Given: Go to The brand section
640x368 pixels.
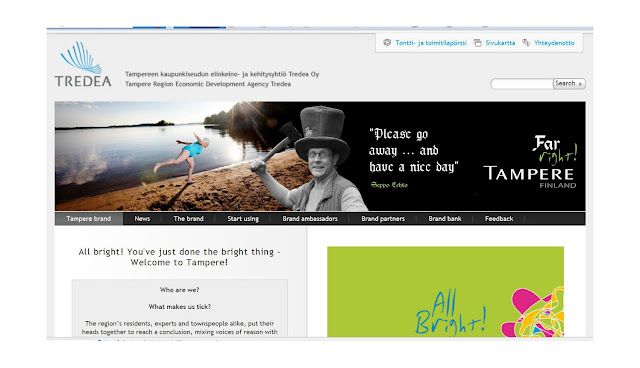Looking at the screenshot, I should [188, 219].
